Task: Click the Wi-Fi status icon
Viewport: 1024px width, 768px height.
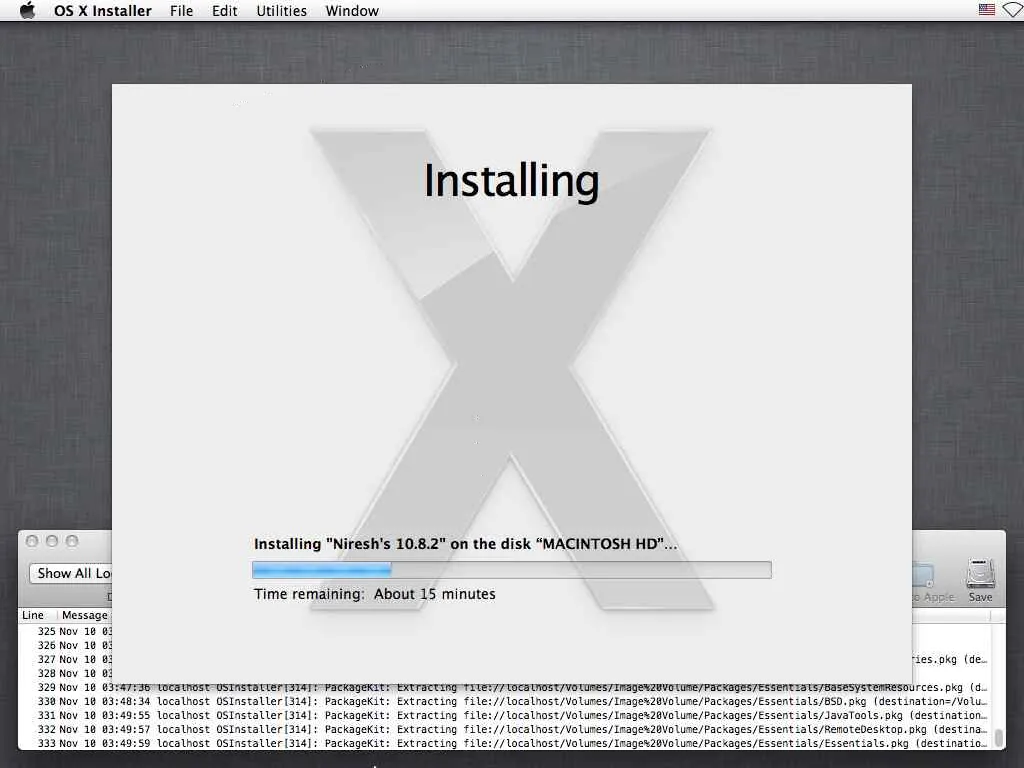Action: (1013, 10)
